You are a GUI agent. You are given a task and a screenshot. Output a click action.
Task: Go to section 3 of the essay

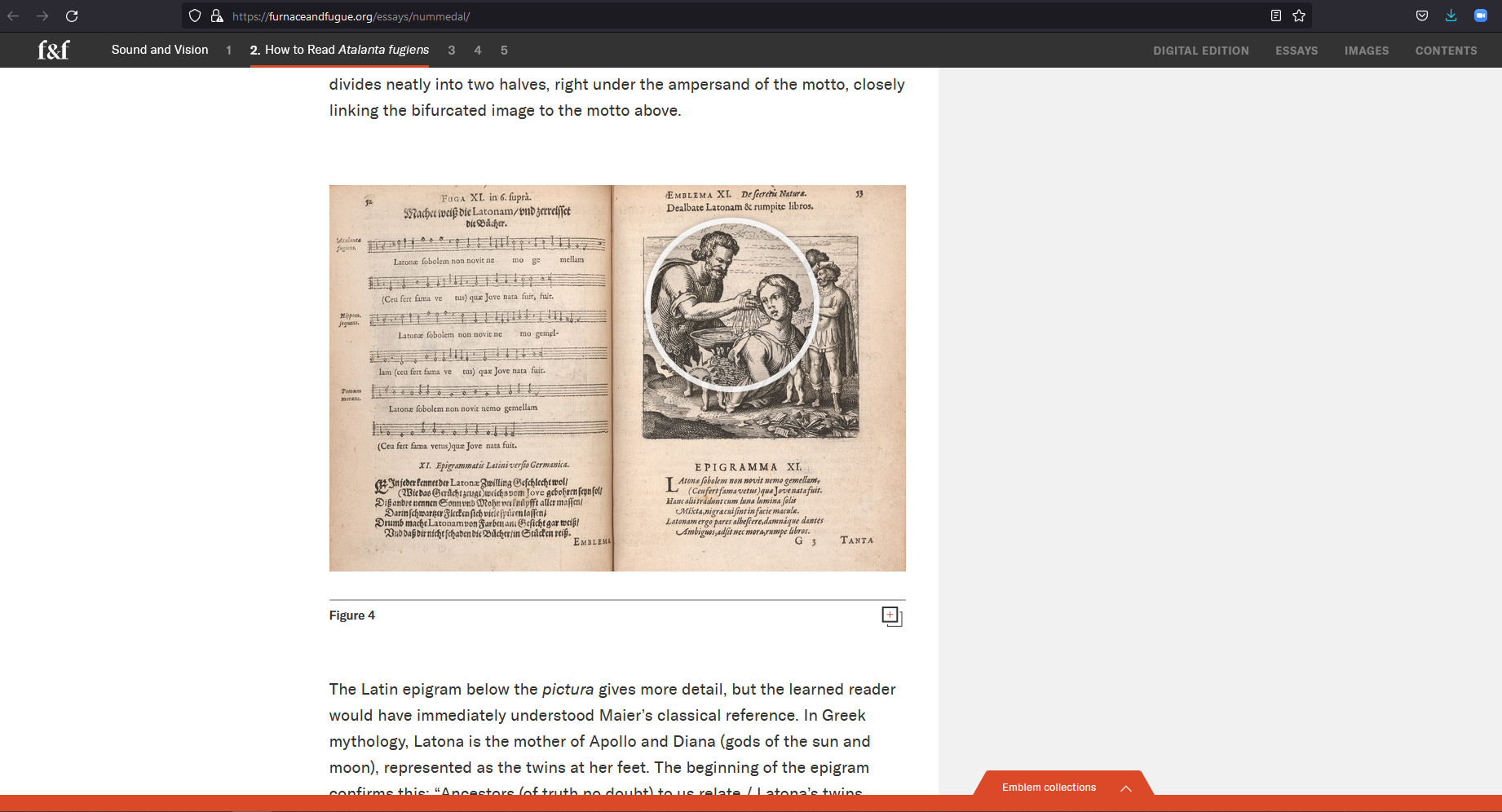(452, 51)
